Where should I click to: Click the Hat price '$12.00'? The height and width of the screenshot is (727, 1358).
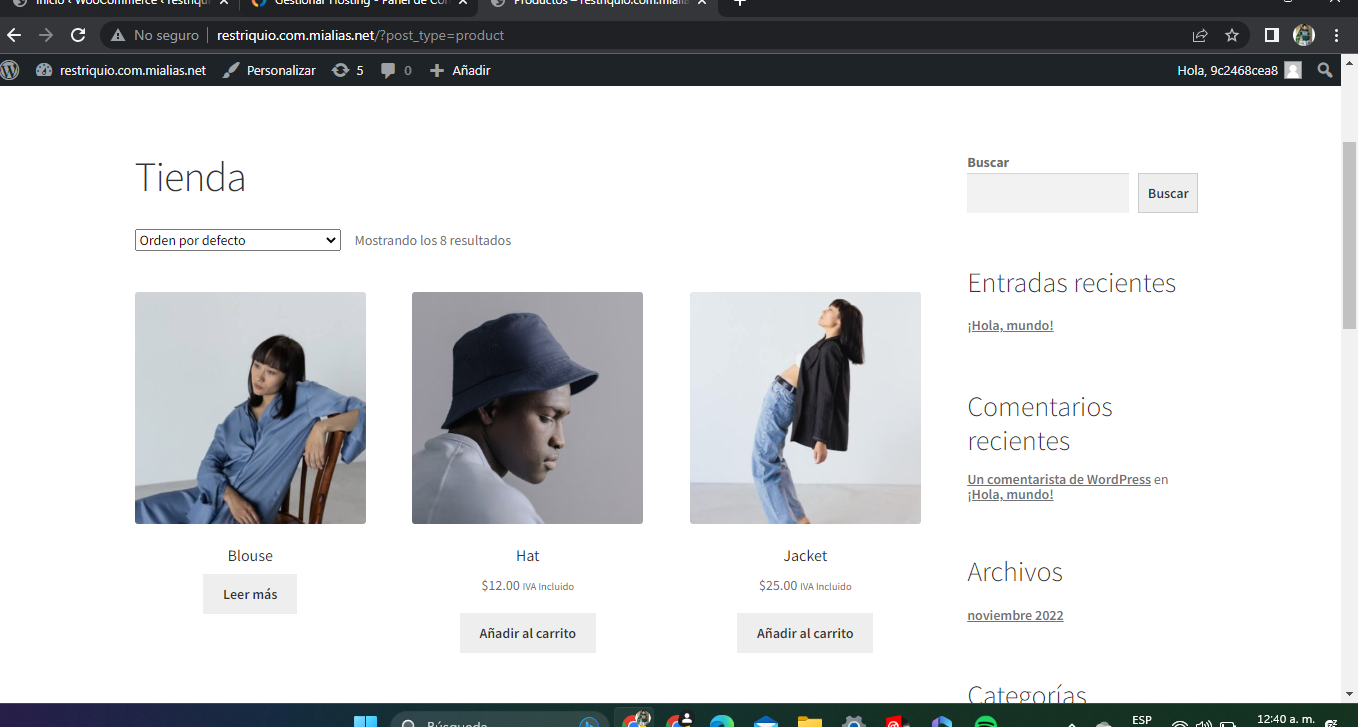click(500, 586)
